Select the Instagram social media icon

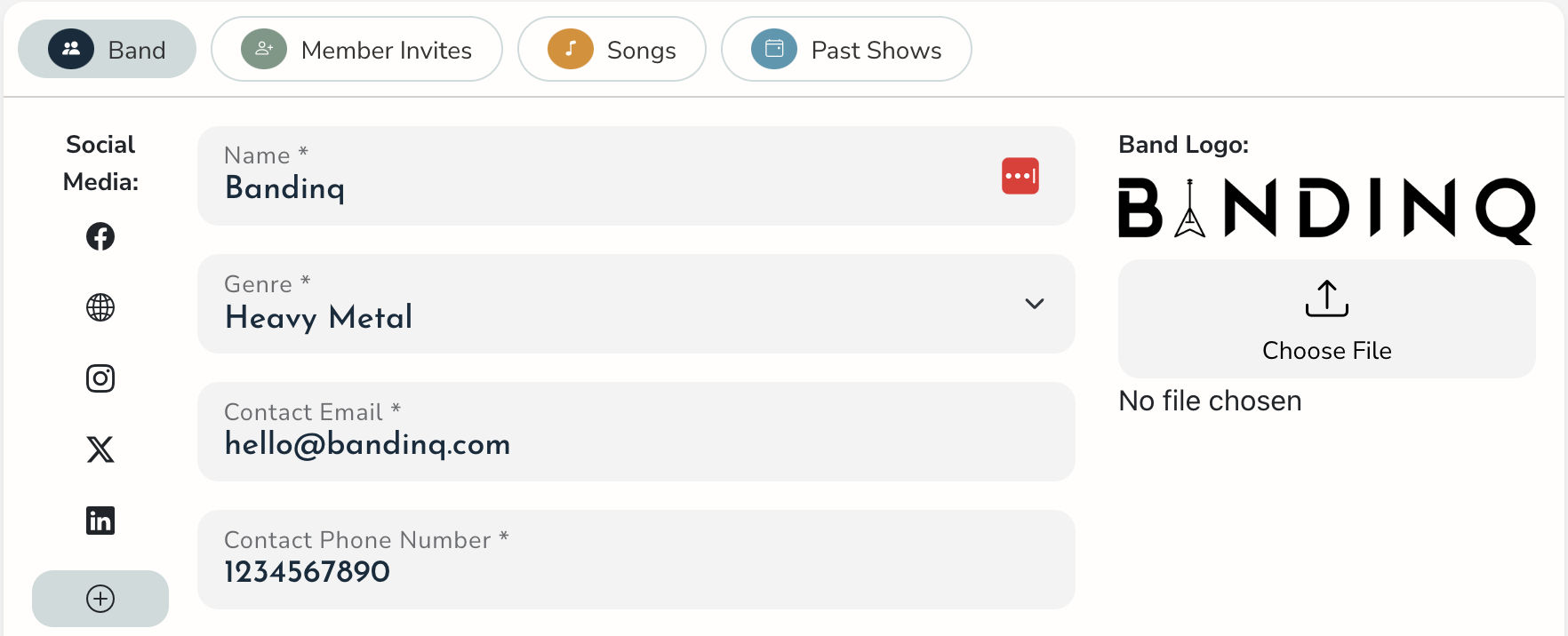click(x=100, y=378)
